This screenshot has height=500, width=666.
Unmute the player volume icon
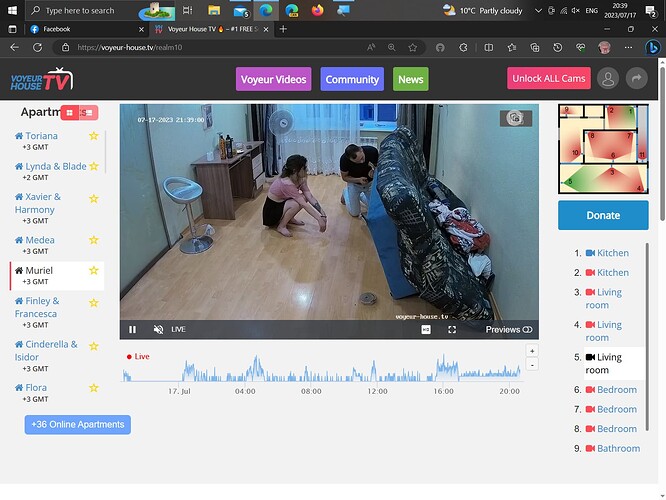tap(158, 330)
